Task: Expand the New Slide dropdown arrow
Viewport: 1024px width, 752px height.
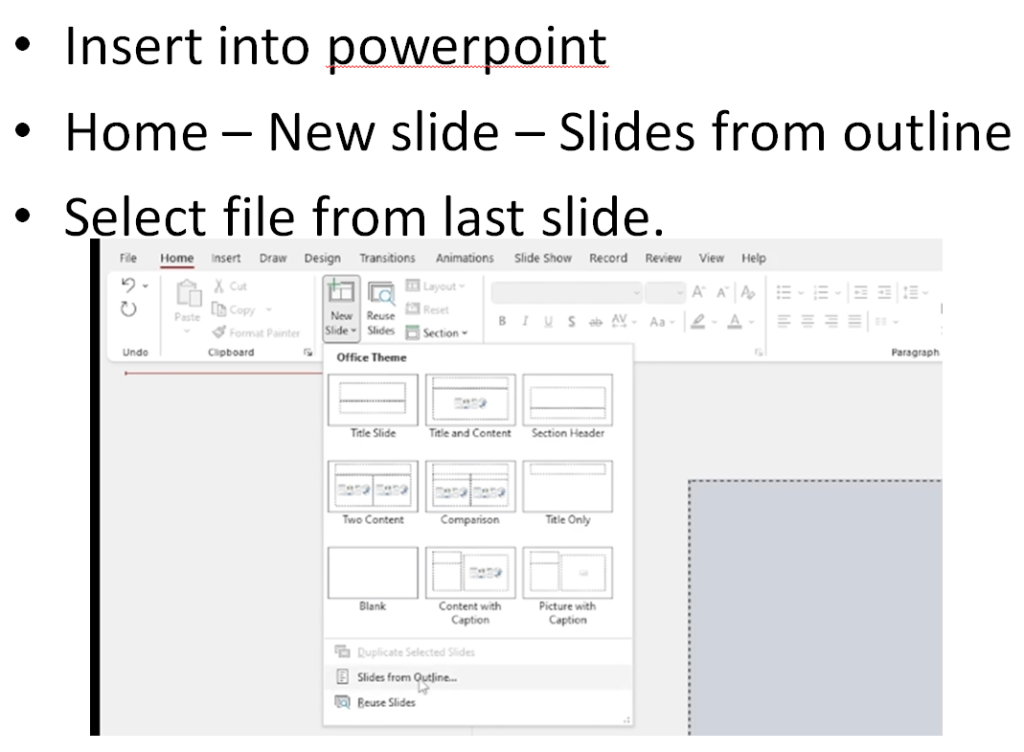Action: 353,331
